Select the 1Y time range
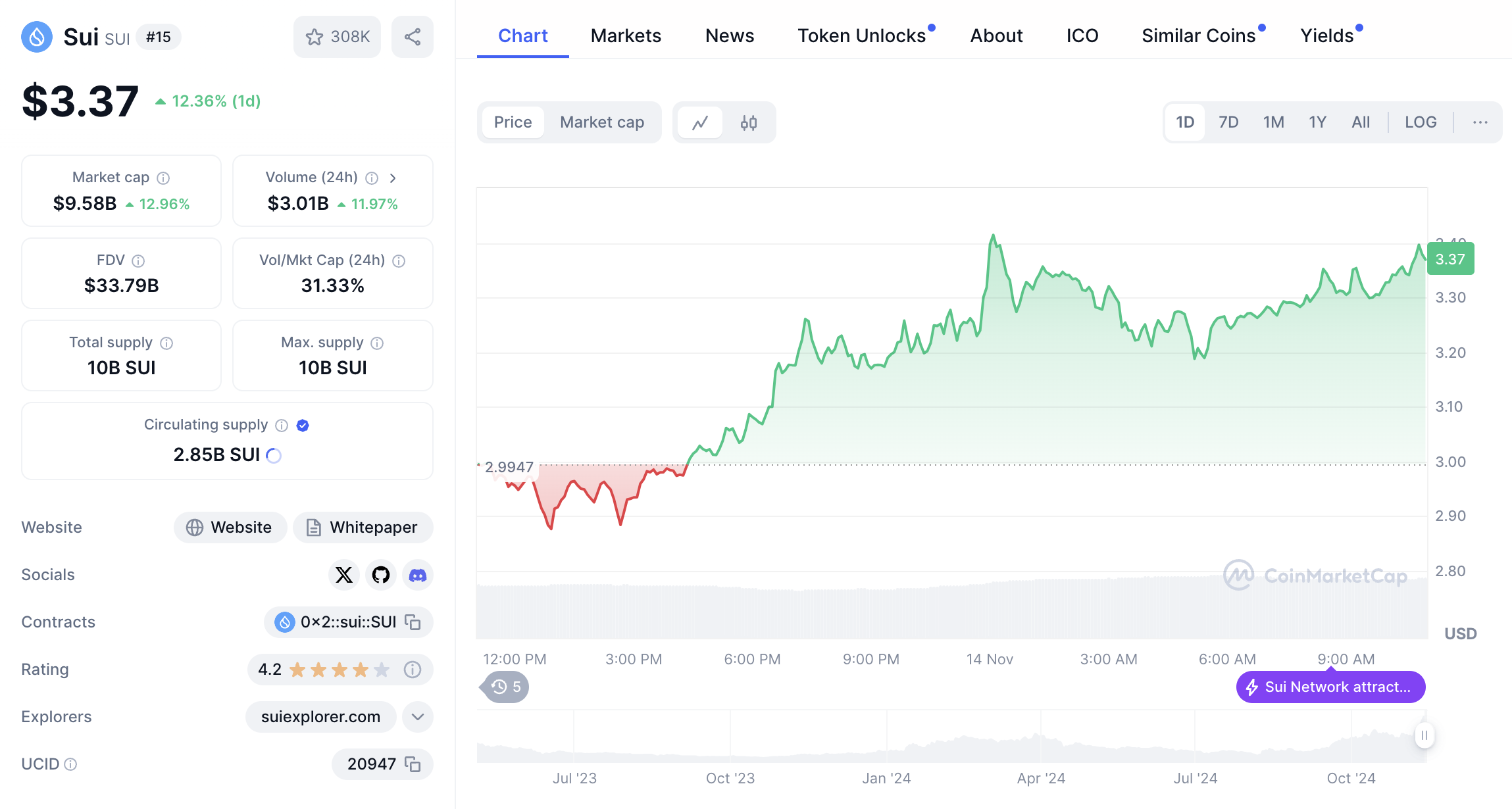Image resolution: width=1512 pixels, height=809 pixels. coord(1317,122)
